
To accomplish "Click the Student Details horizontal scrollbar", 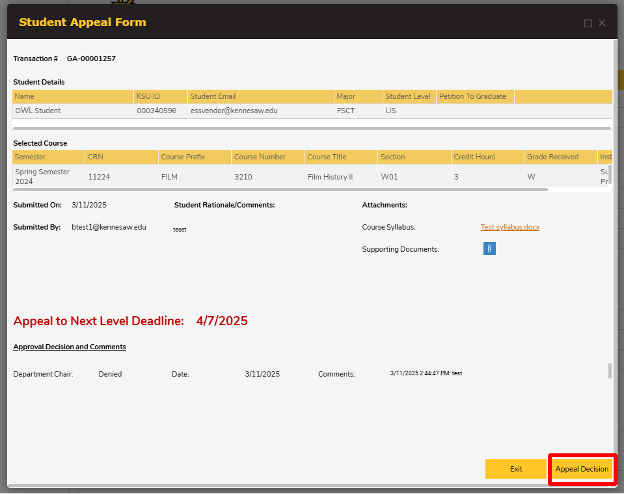I will pos(310,128).
